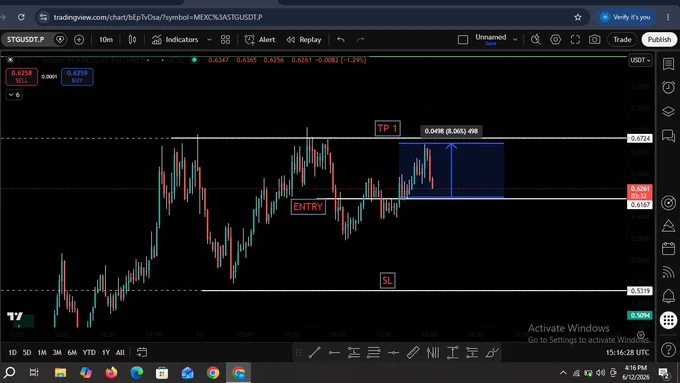680x383 pixels.
Task: Select the 1D time range
Action: (x=13, y=352)
